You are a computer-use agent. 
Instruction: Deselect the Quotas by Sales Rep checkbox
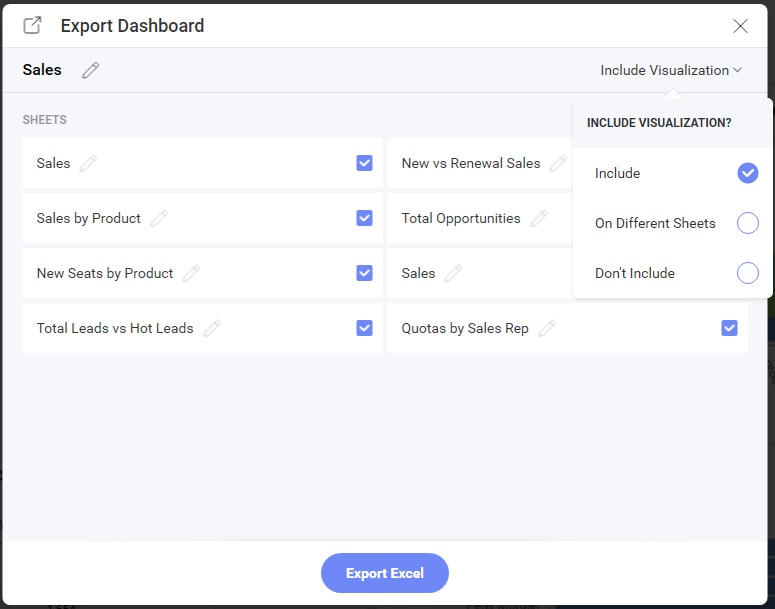[x=729, y=328]
